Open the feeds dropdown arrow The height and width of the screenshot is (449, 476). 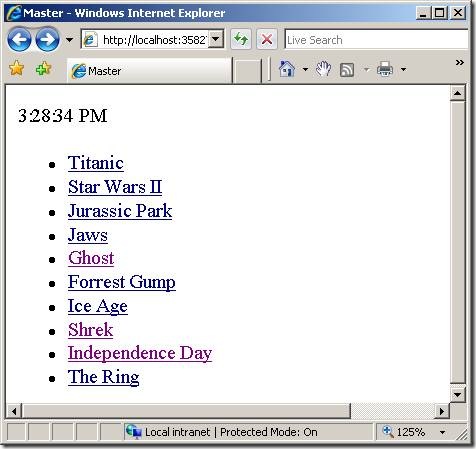pyautogui.click(x=367, y=69)
